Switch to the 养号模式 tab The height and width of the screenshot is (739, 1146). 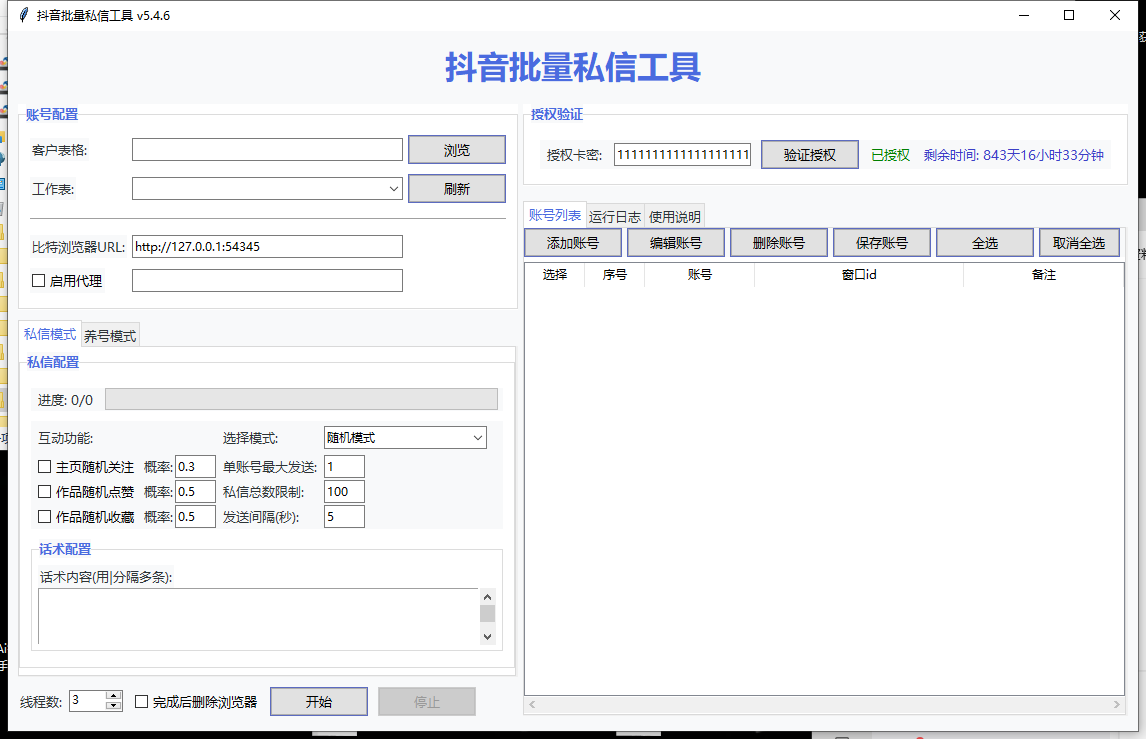[x=110, y=336]
